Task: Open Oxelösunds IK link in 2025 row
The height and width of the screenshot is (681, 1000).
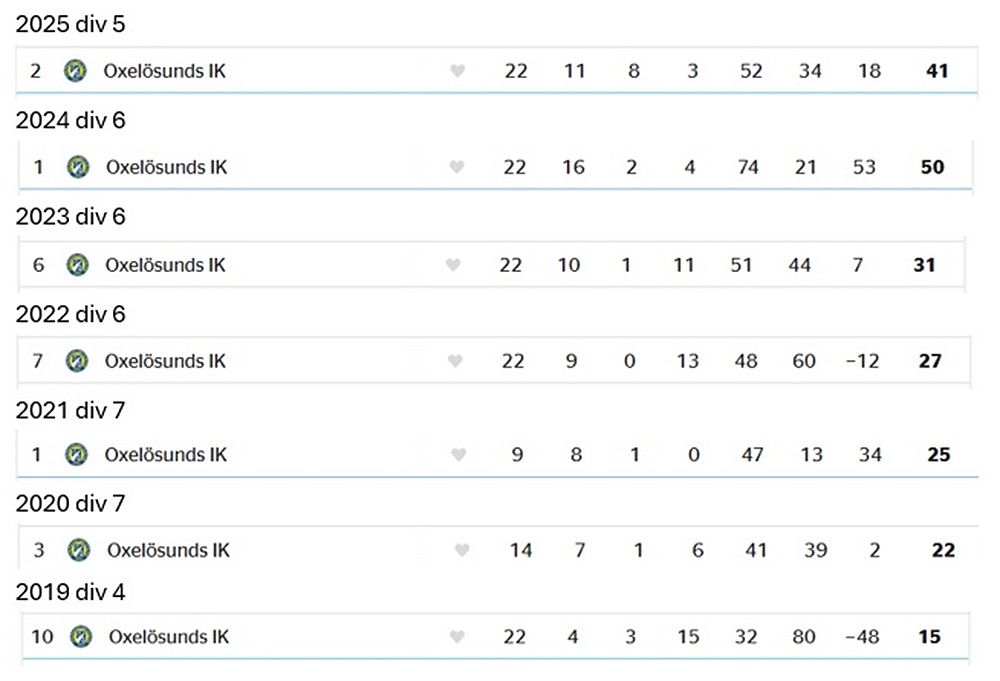Action: (165, 71)
